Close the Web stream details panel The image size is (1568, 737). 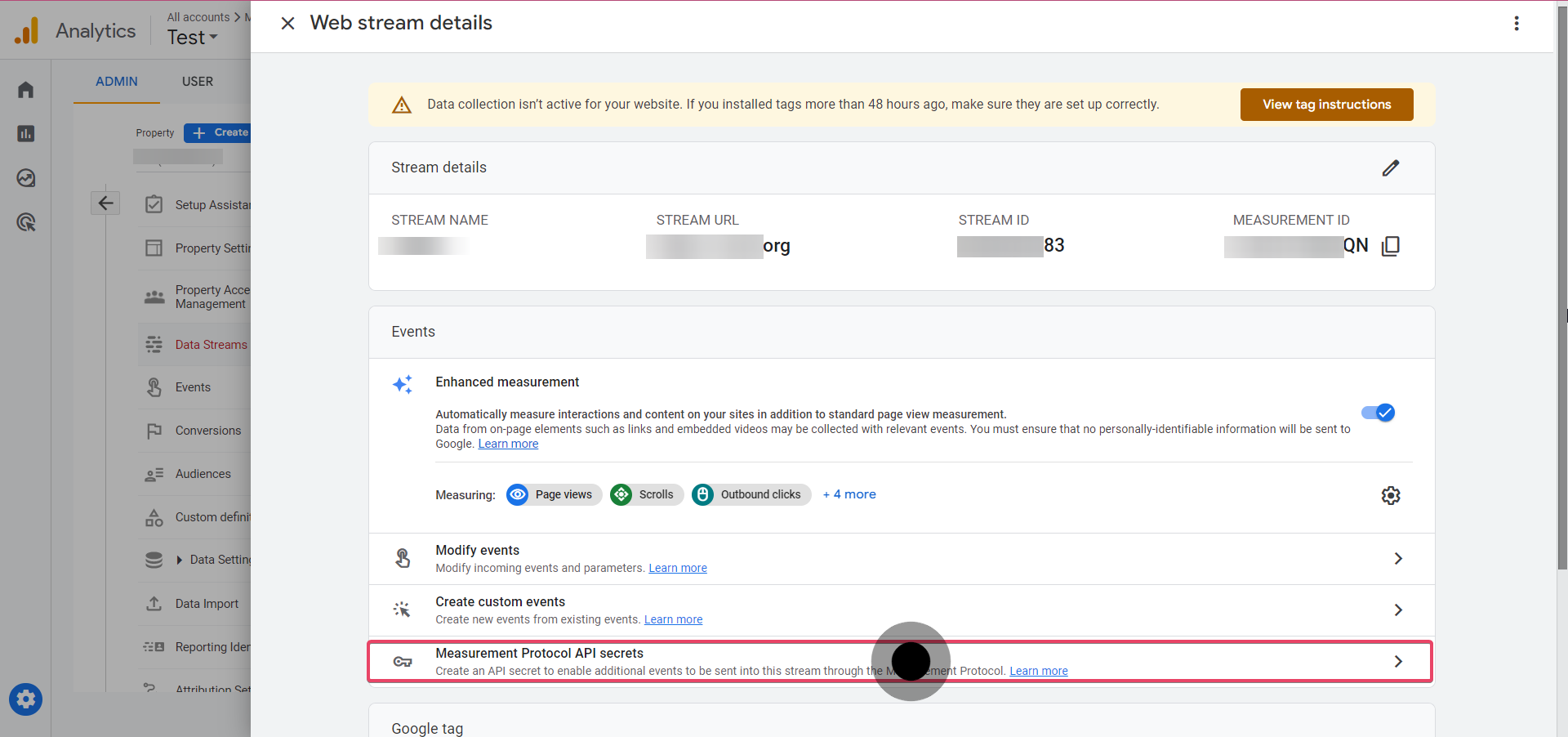pos(287,23)
